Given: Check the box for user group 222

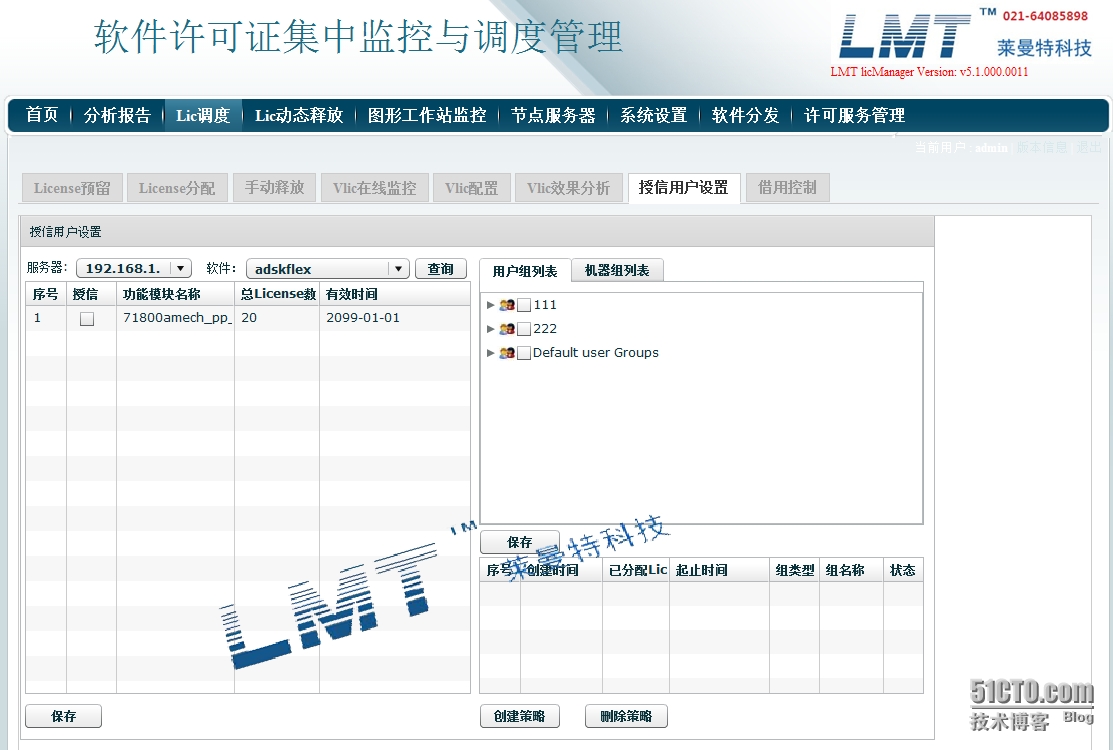Looking at the screenshot, I should 524,329.
